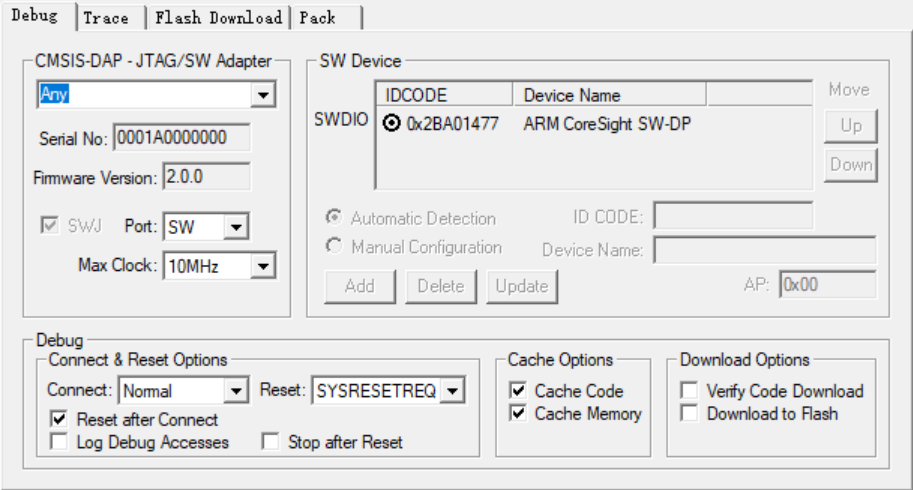Enable Log Debug Accesses checkbox

click(x=59, y=442)
